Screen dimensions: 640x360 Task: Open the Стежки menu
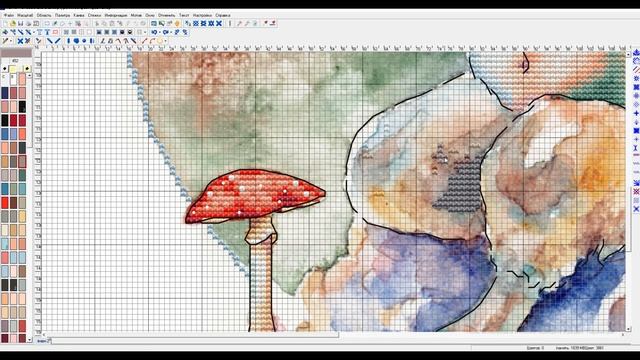click(x=94, y=15)
